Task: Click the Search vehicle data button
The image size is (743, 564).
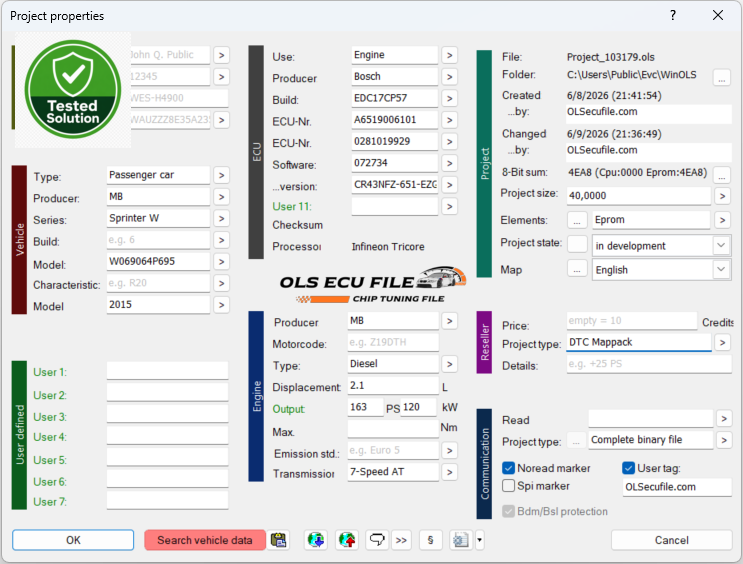Action: pyautogui.click(x=205, y=540)
